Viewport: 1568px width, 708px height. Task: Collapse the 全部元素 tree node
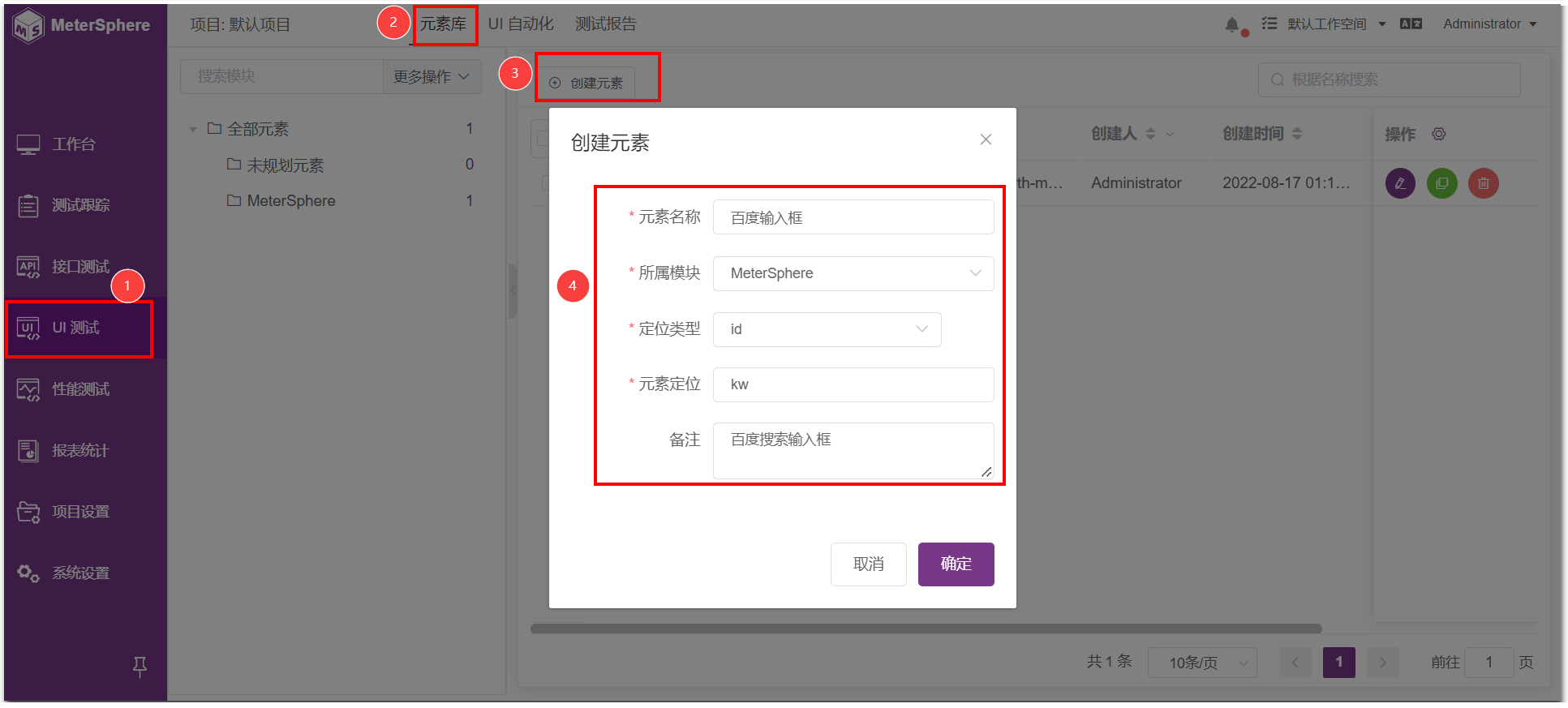193,129
